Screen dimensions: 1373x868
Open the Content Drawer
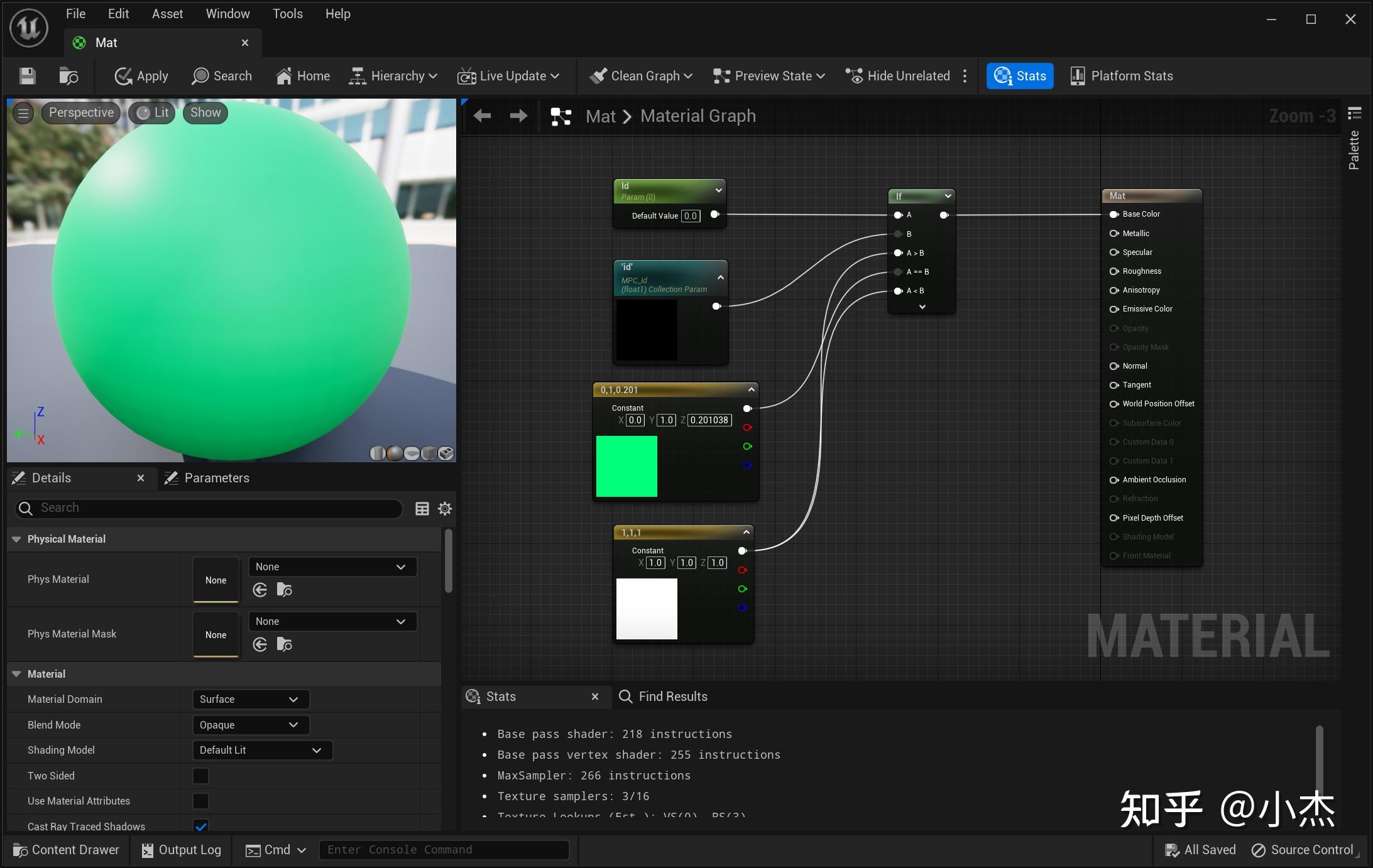click(66, 850)
